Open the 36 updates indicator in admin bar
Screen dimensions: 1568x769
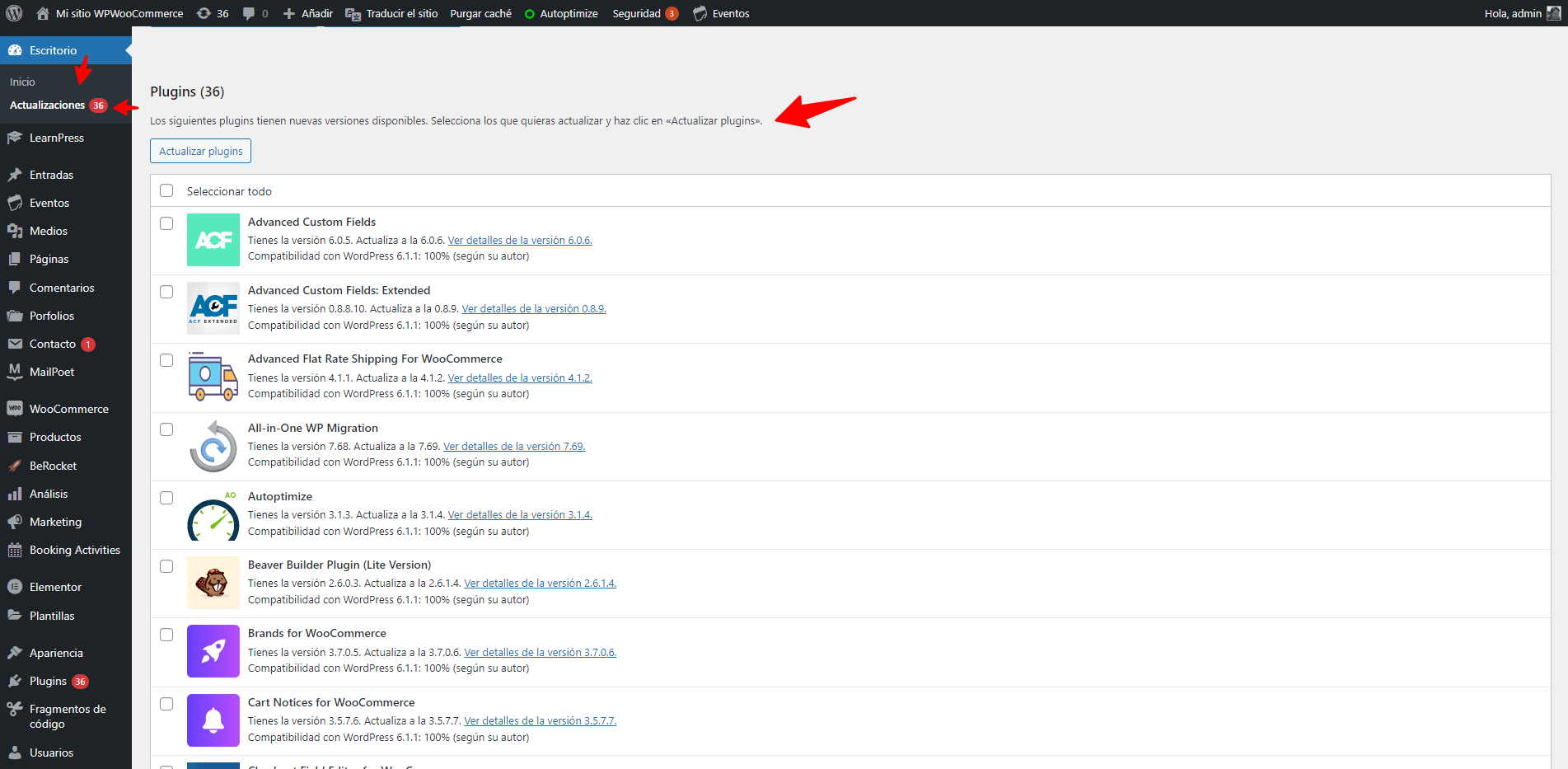pyautogui.click(x=213, y=13)
